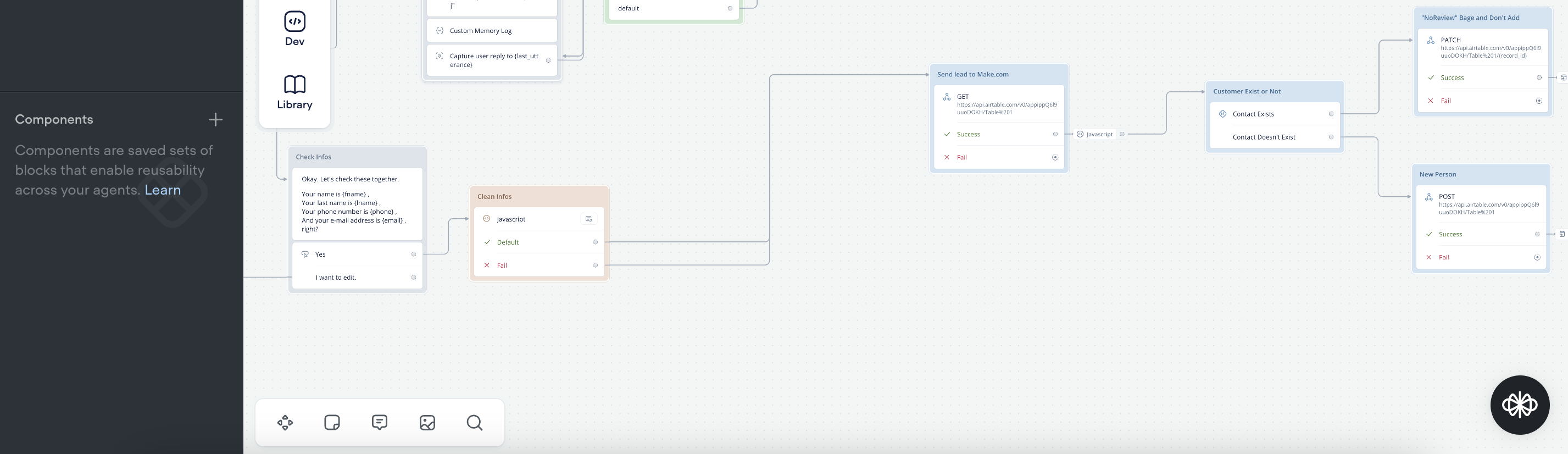Click Fail end port in NoReview block
Screen dimensions: 1568x454
coord(1539,101)
